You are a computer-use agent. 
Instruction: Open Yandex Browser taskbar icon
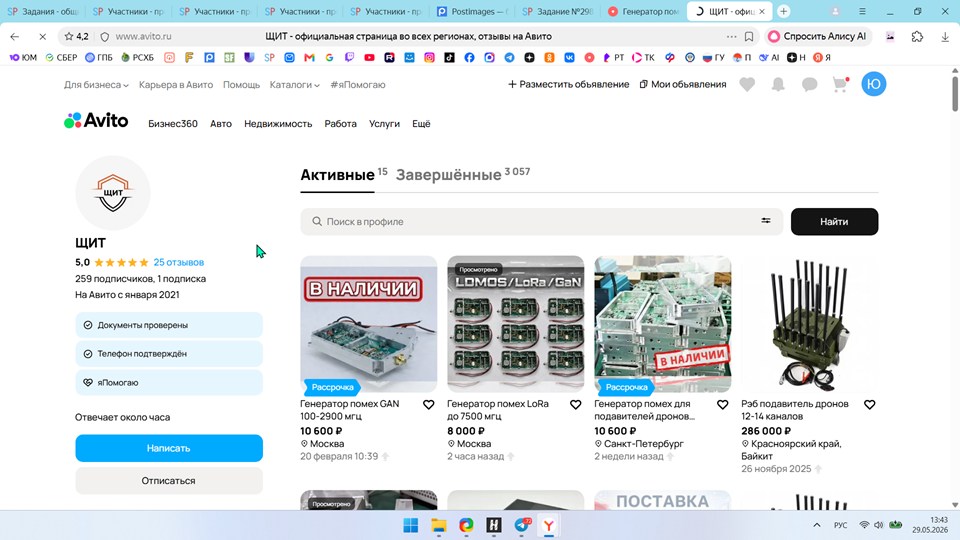549,525
